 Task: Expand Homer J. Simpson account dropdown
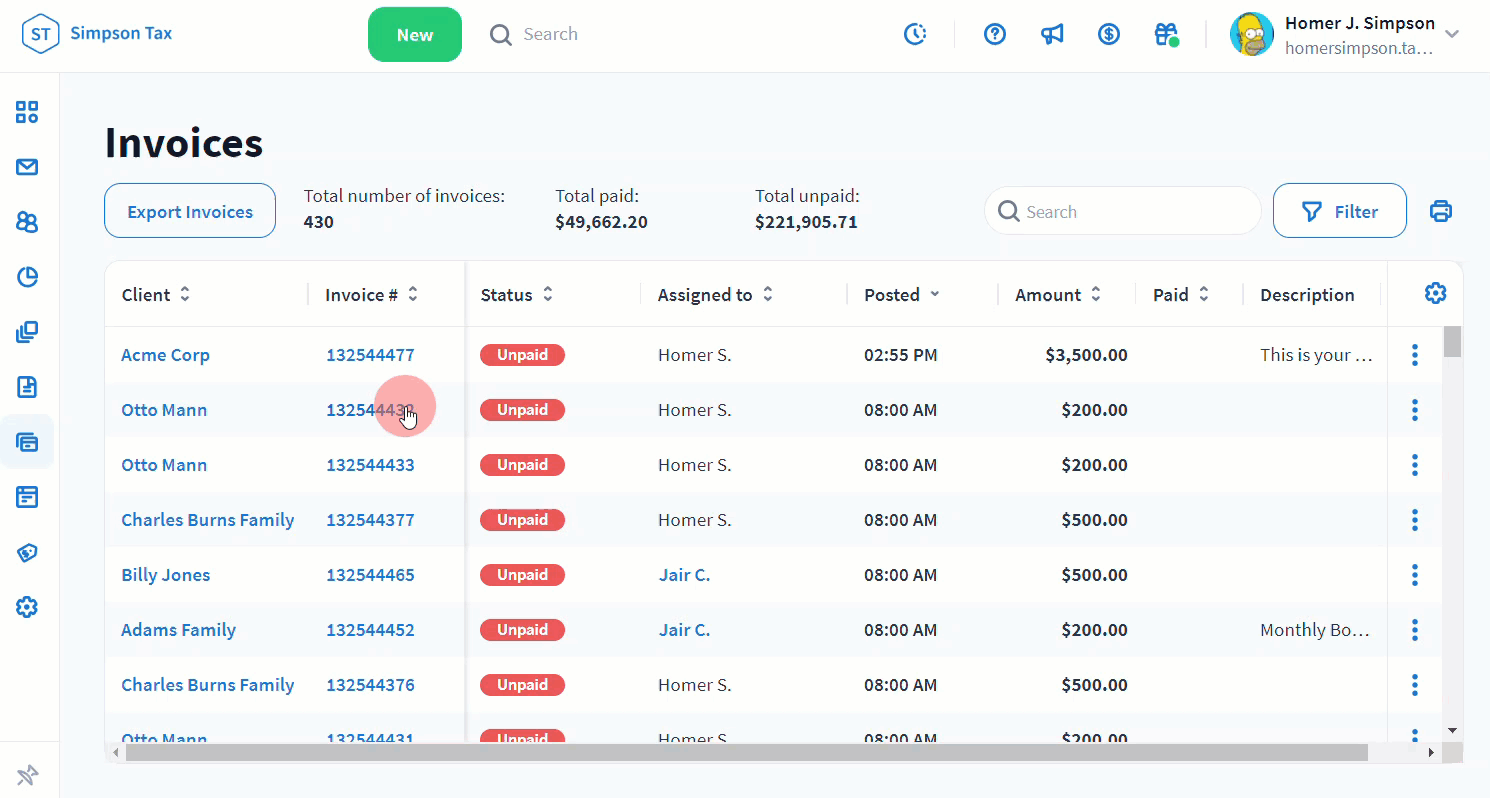1452,34
